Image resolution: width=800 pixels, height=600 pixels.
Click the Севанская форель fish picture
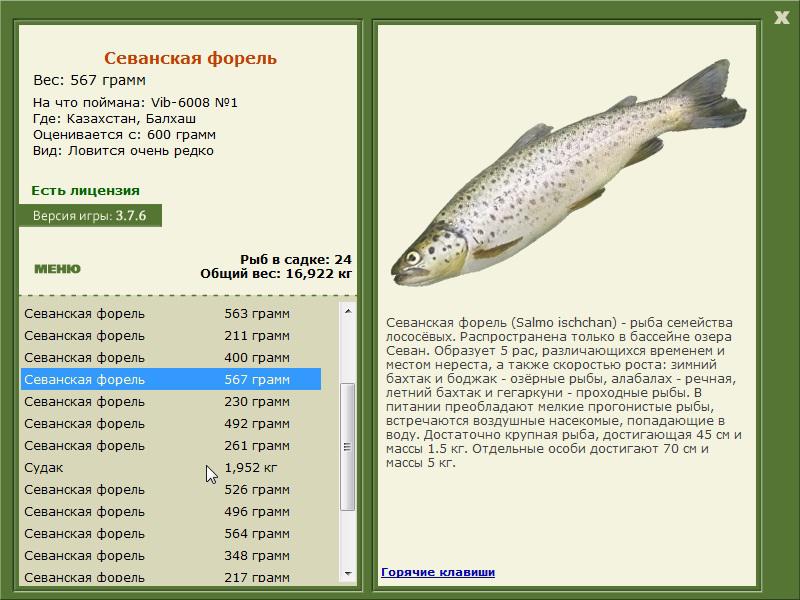click(x=568, y=172)
